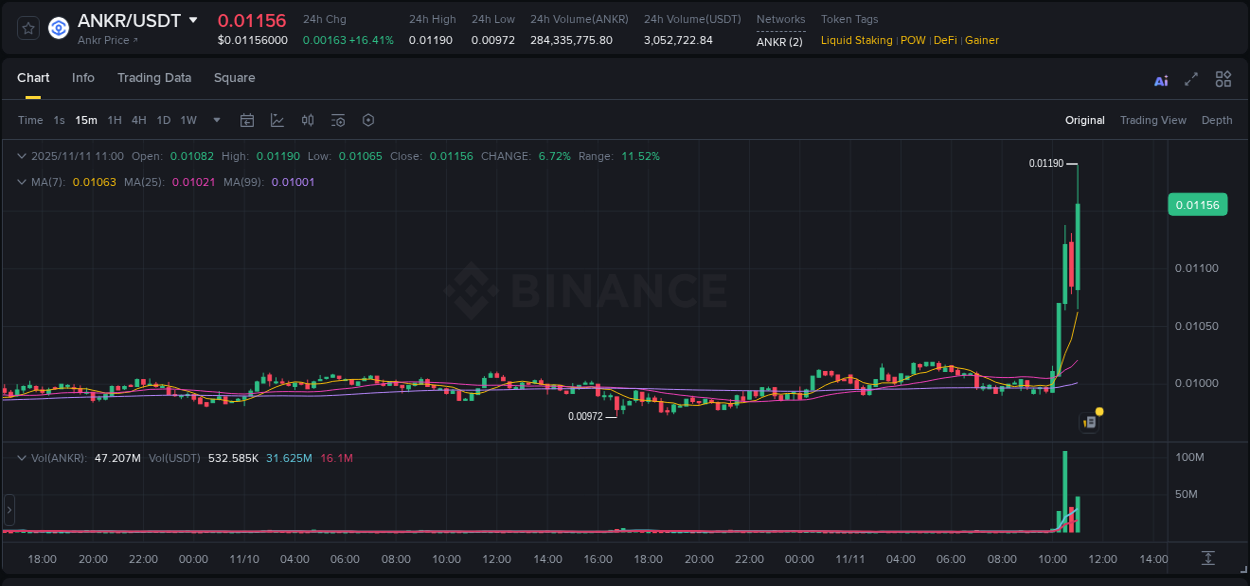
Task: Click the green 0.01156 price label
Action: coord(1197,204)
